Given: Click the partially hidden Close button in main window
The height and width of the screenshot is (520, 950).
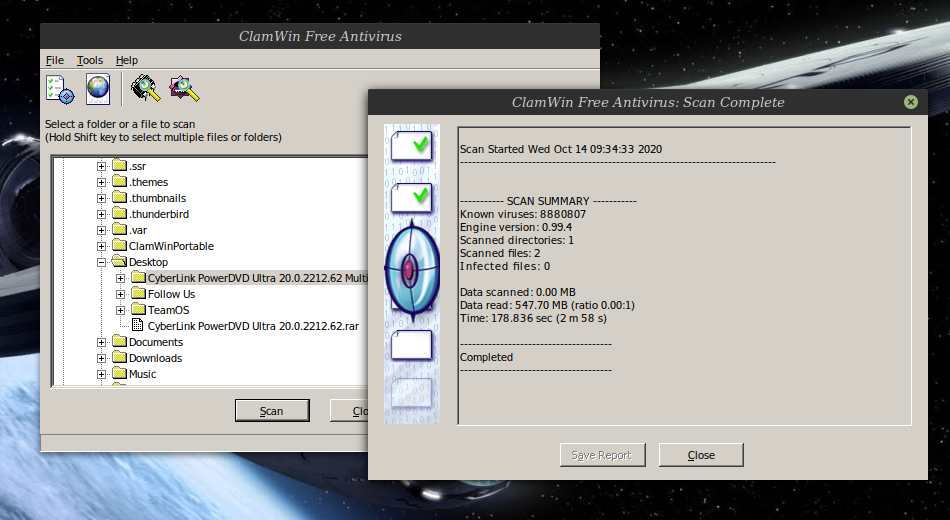Looking at the screenshot, I should [x=350, y=410].
